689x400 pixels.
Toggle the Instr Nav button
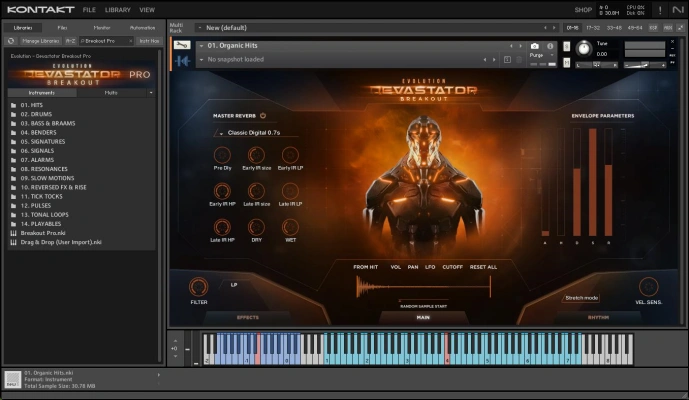tap(149, 41)
